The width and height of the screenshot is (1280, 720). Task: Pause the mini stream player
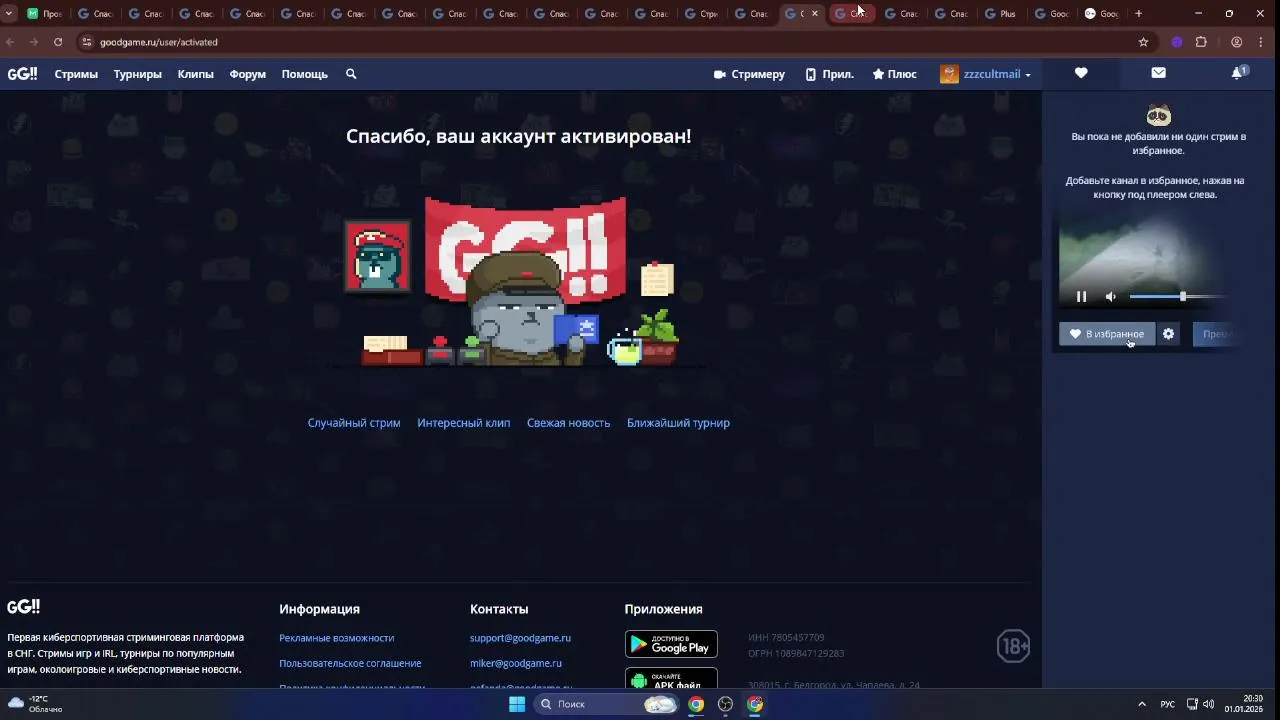1081,297
